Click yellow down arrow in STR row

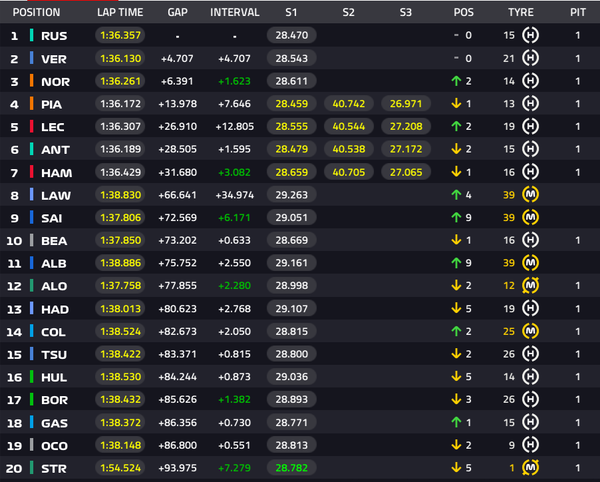pos(456,467)
